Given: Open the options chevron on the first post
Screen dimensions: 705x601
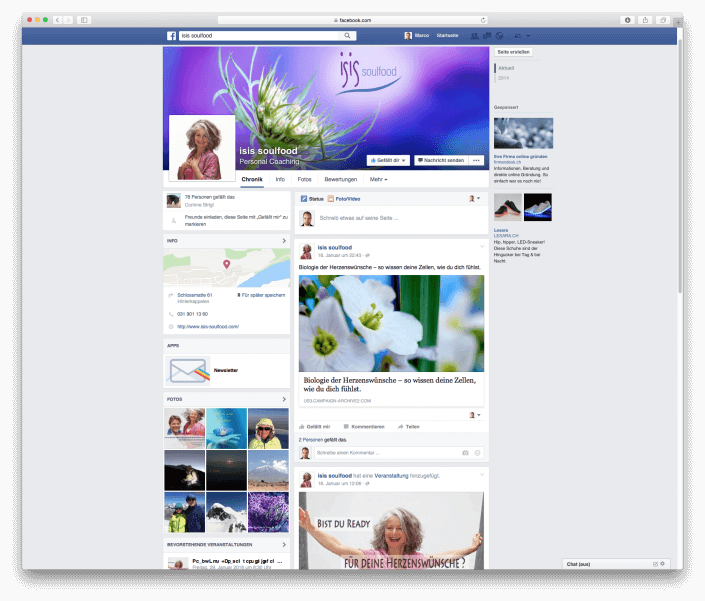Looking at the screenshot, I should pyautogui.click(x=482, y=246).
